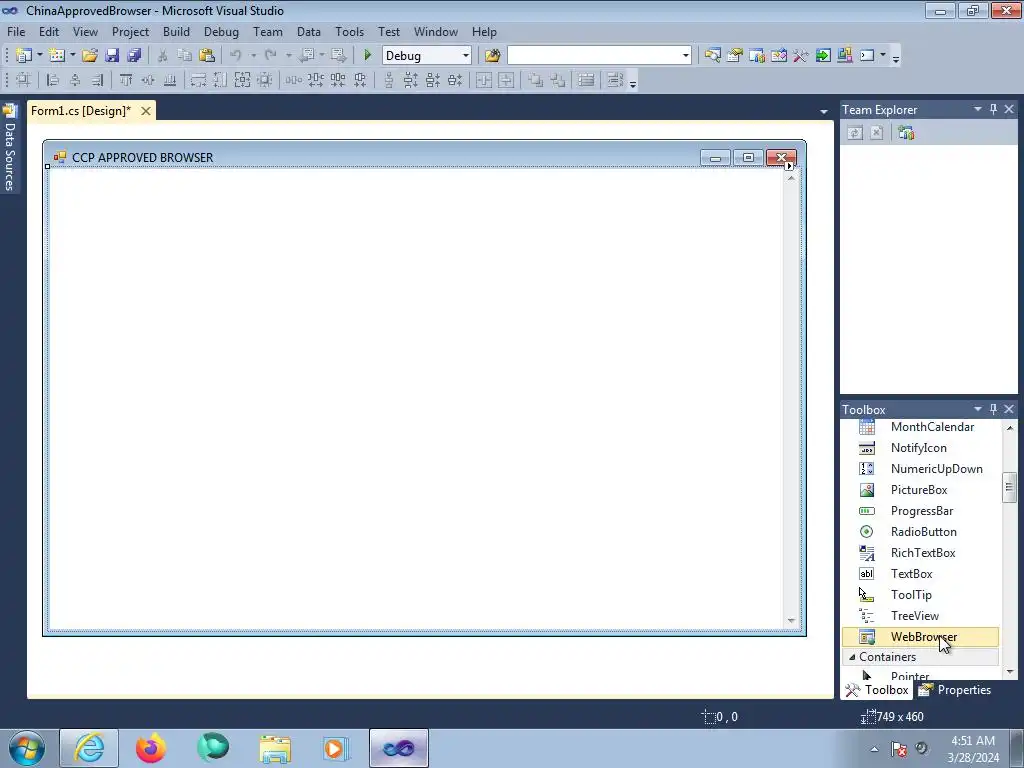The image size is (1024, 768).
Task: Click the Save All icon
Action: click(134, 56)
